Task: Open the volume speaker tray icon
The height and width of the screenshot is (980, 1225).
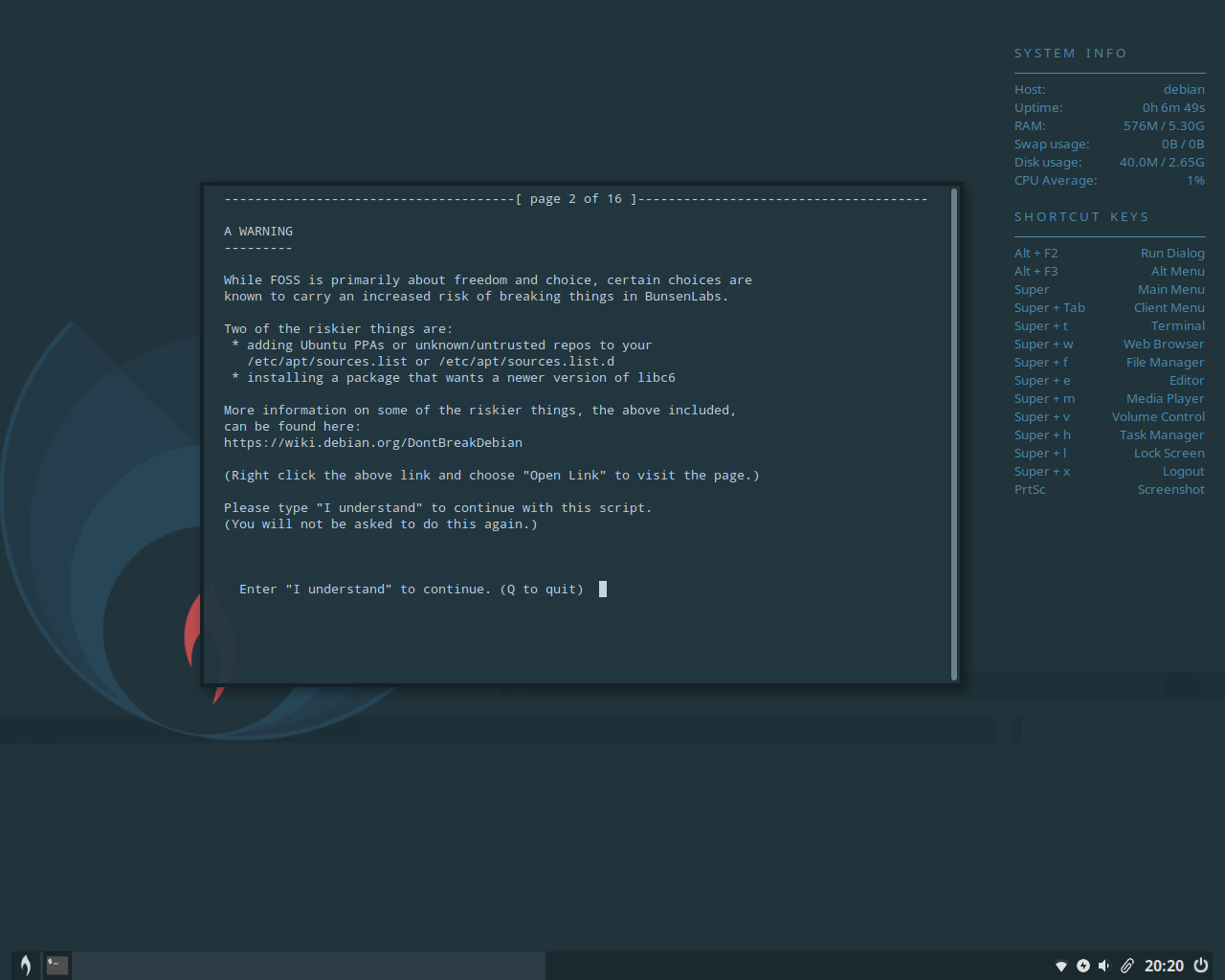Action: (x=1104, y=966)
